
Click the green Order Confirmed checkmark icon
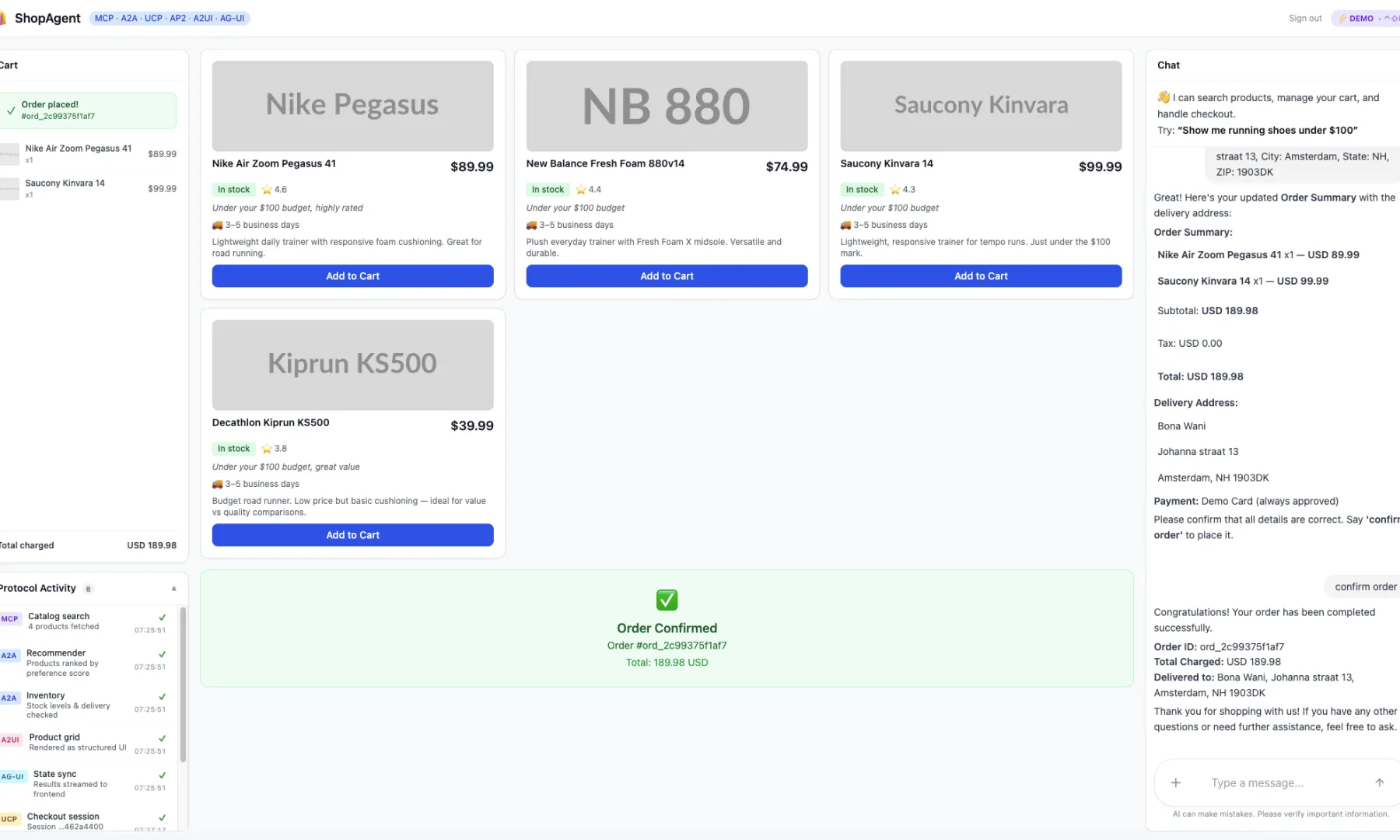tap(667, 600)
